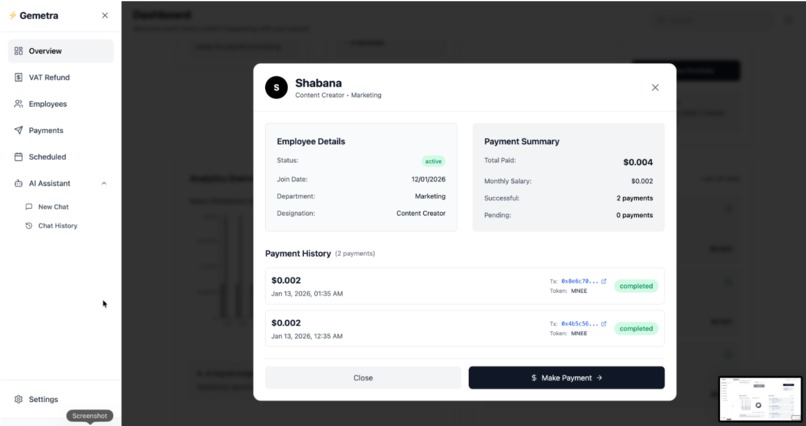The image size is (806, 426).
Task: Open transaction link 0x8e6c70...
Action: point(579,282)
